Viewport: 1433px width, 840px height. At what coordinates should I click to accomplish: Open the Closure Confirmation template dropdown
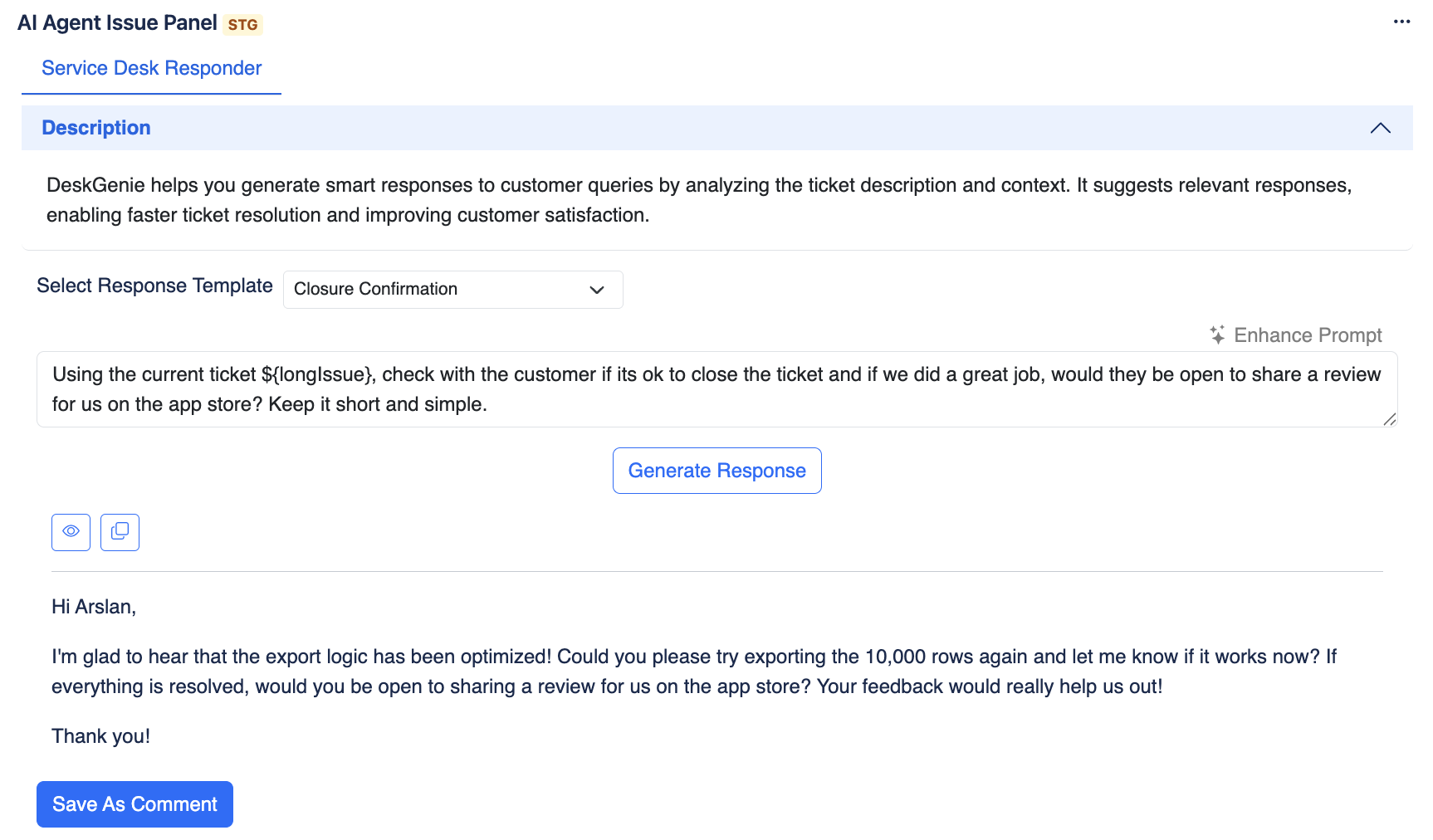tap(452, 290)
